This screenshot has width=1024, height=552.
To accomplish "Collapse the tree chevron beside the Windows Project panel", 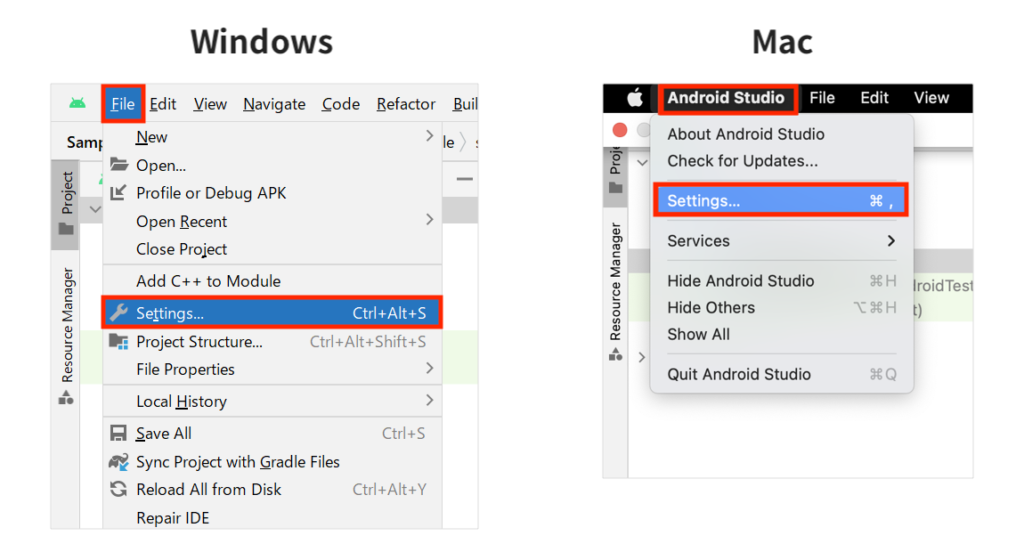I will 95,210.
